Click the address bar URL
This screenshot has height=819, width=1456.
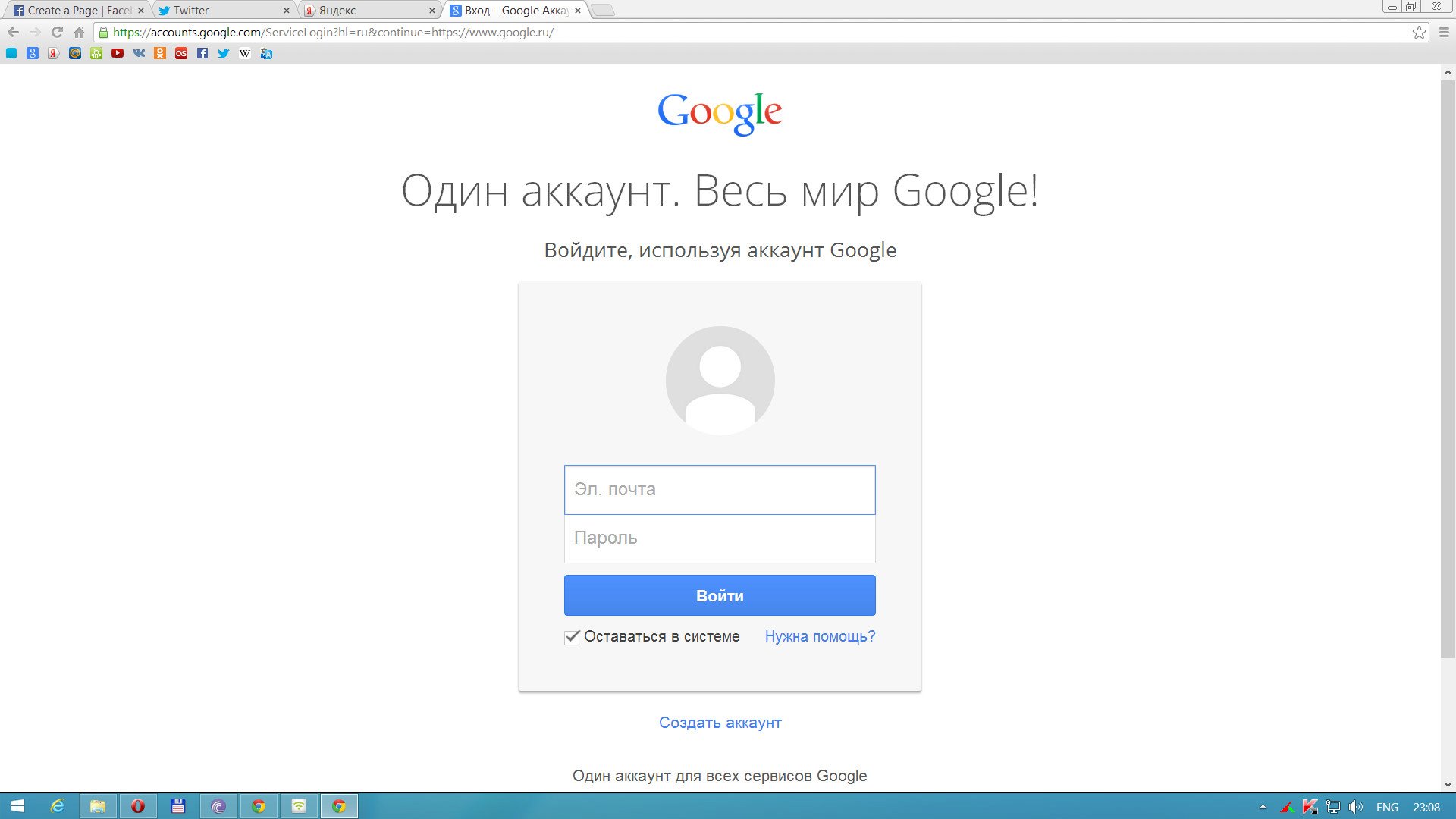click(333, 33)
